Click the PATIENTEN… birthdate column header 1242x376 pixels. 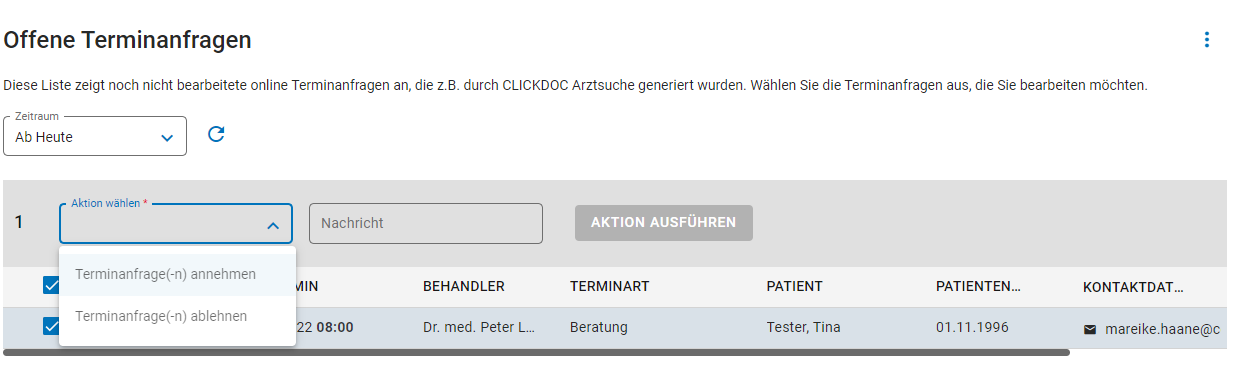[x=978, y=287]
